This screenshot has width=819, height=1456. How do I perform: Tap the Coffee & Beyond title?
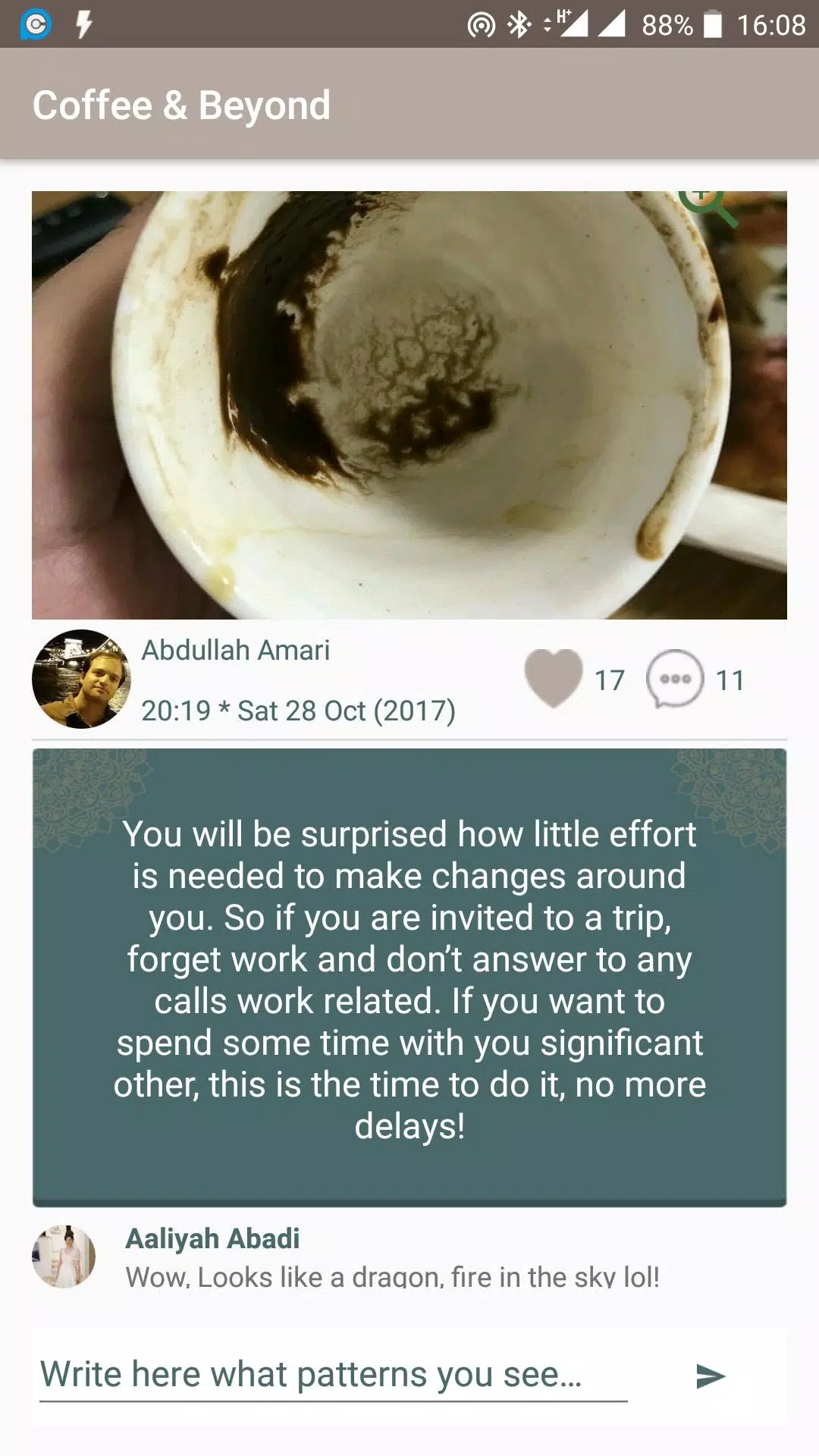point(181,105)
